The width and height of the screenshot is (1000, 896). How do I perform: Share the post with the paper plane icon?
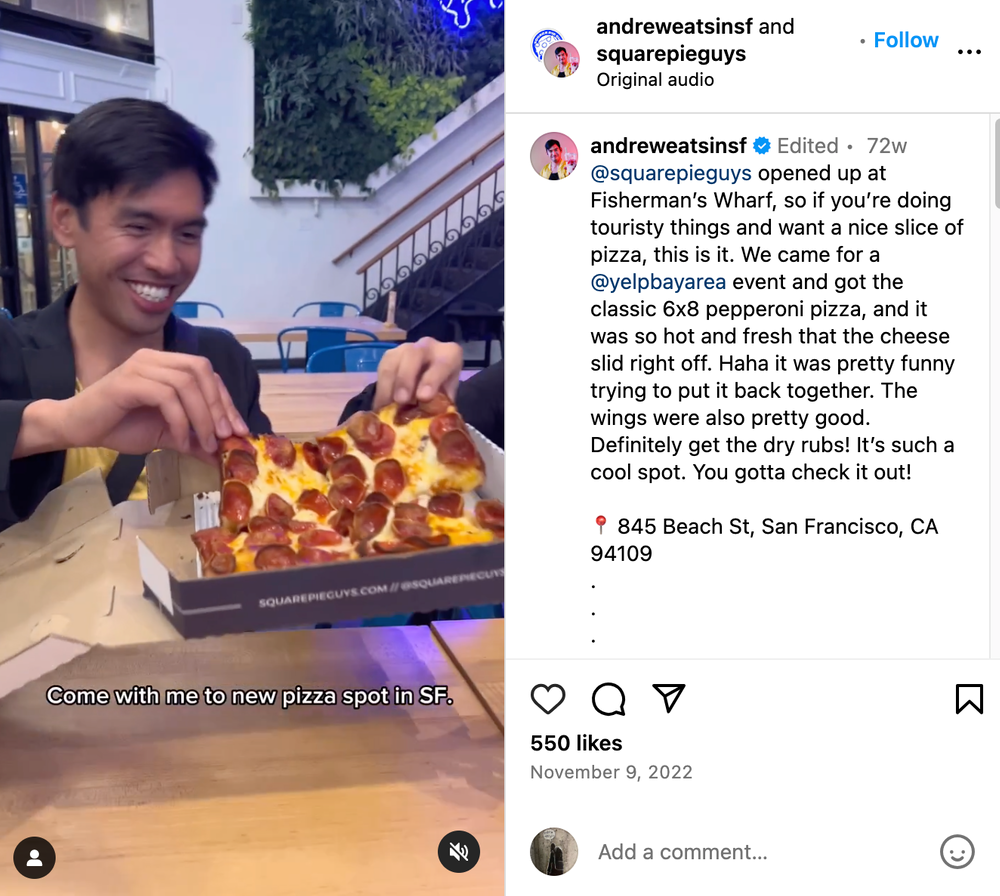(668, 698)
